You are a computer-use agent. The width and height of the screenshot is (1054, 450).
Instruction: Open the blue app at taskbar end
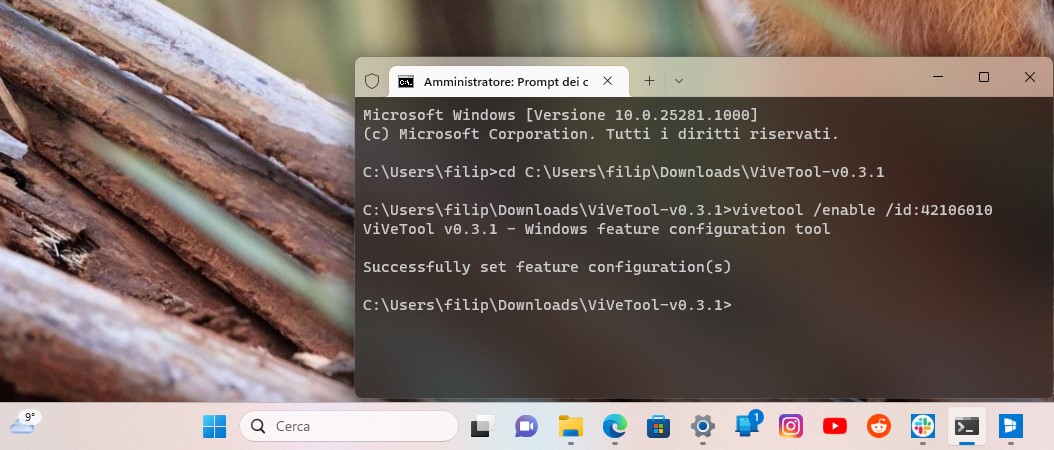pyautogui.click(x=1010, y=426)
